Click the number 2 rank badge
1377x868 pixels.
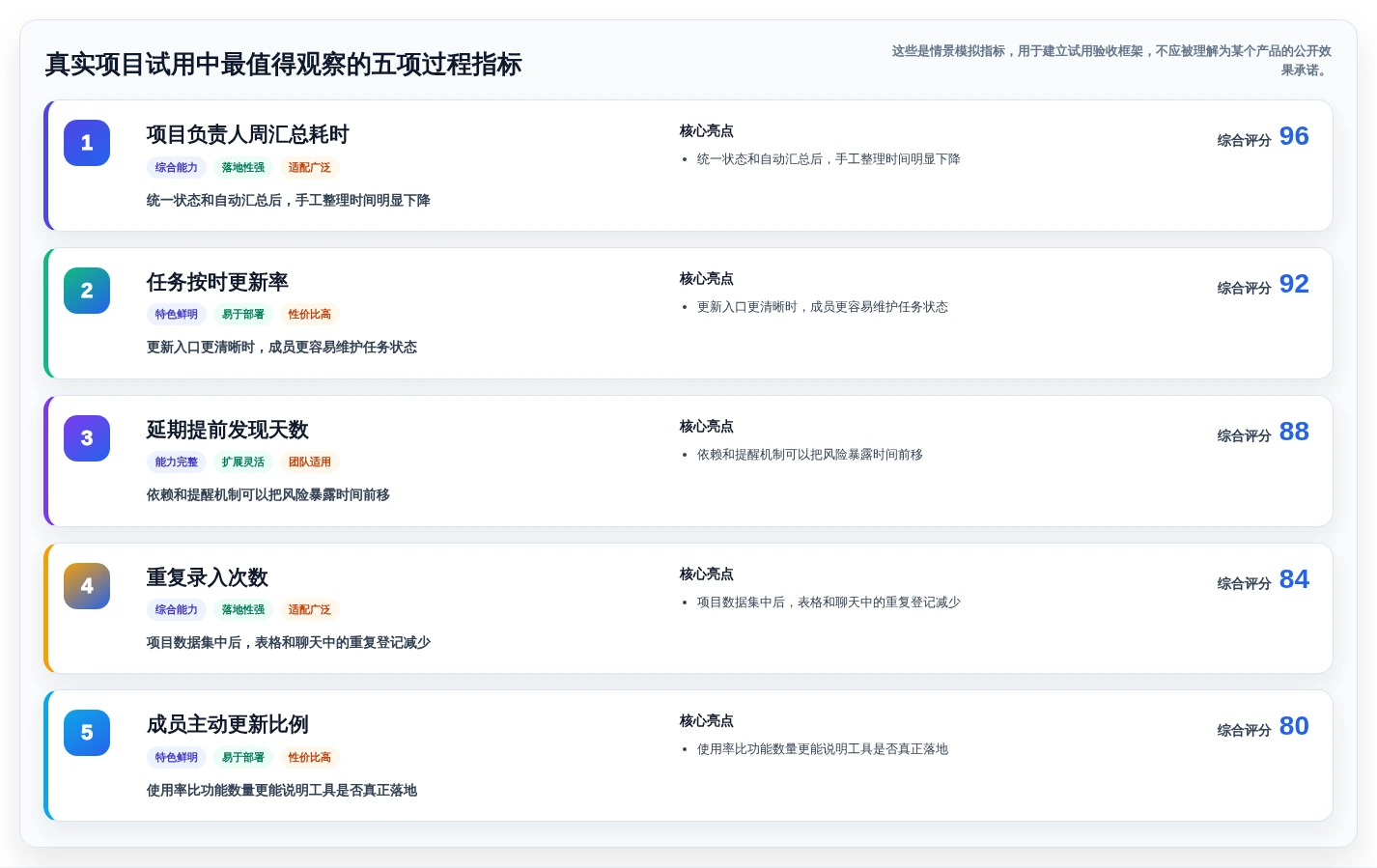pos(87,291)
